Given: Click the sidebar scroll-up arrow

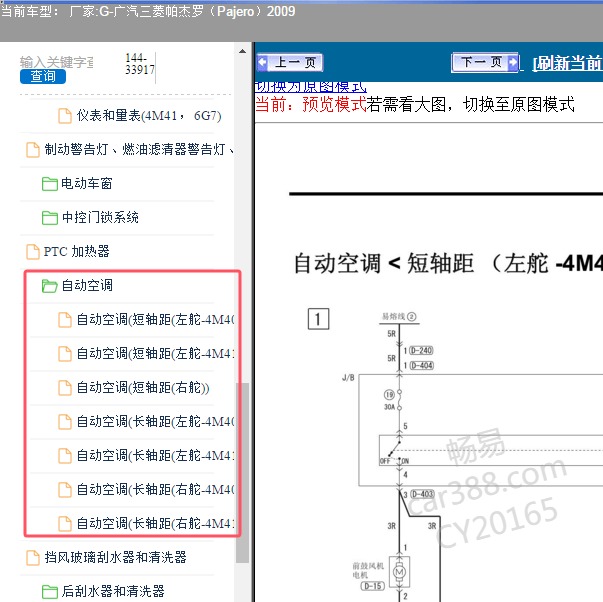Looking at the screenshot, I should pos(242,51).
